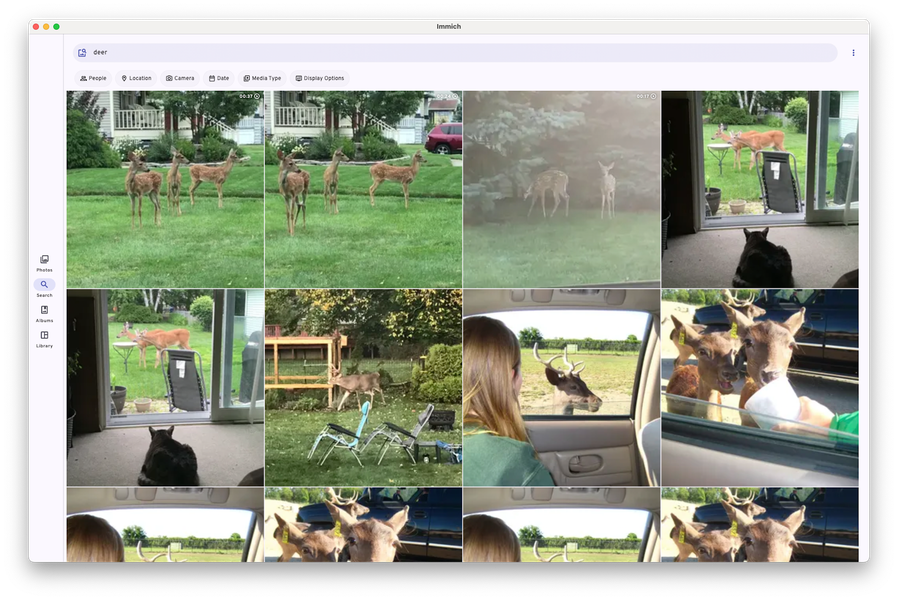
Task: Open the three-dot menu beside the search bar
Action: click(853, 52)
